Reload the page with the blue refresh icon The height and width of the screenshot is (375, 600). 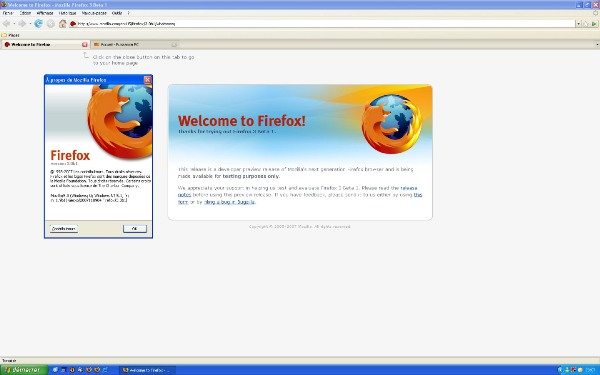(x=38, y=24)
